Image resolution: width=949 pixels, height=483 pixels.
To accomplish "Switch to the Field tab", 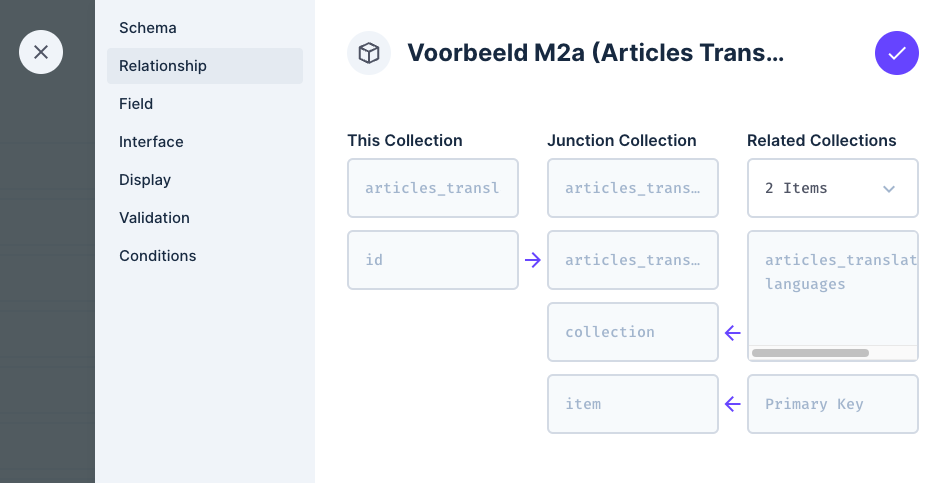I will click(136, 104).
